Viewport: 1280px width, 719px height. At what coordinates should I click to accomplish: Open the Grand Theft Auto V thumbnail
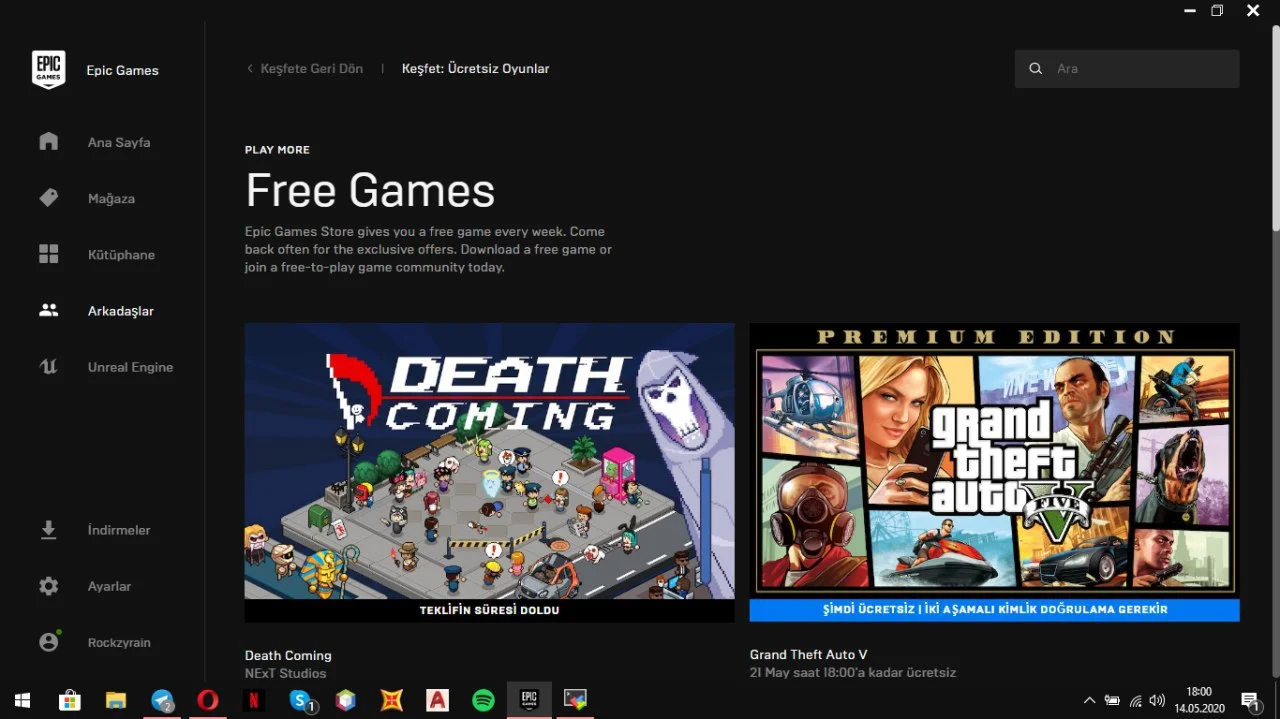(x=994, y=461)
